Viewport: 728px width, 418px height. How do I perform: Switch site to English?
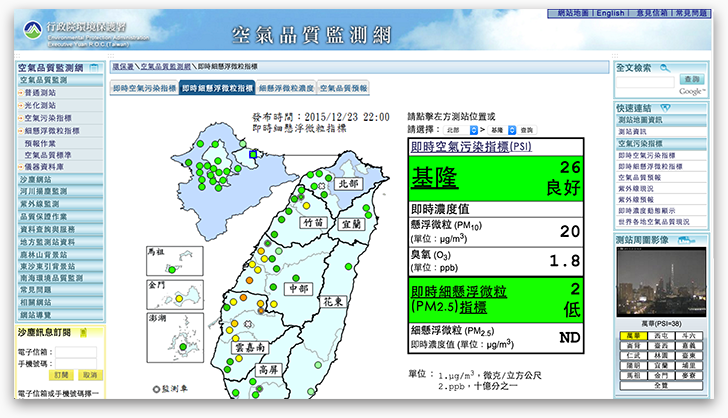coord(611,13)
